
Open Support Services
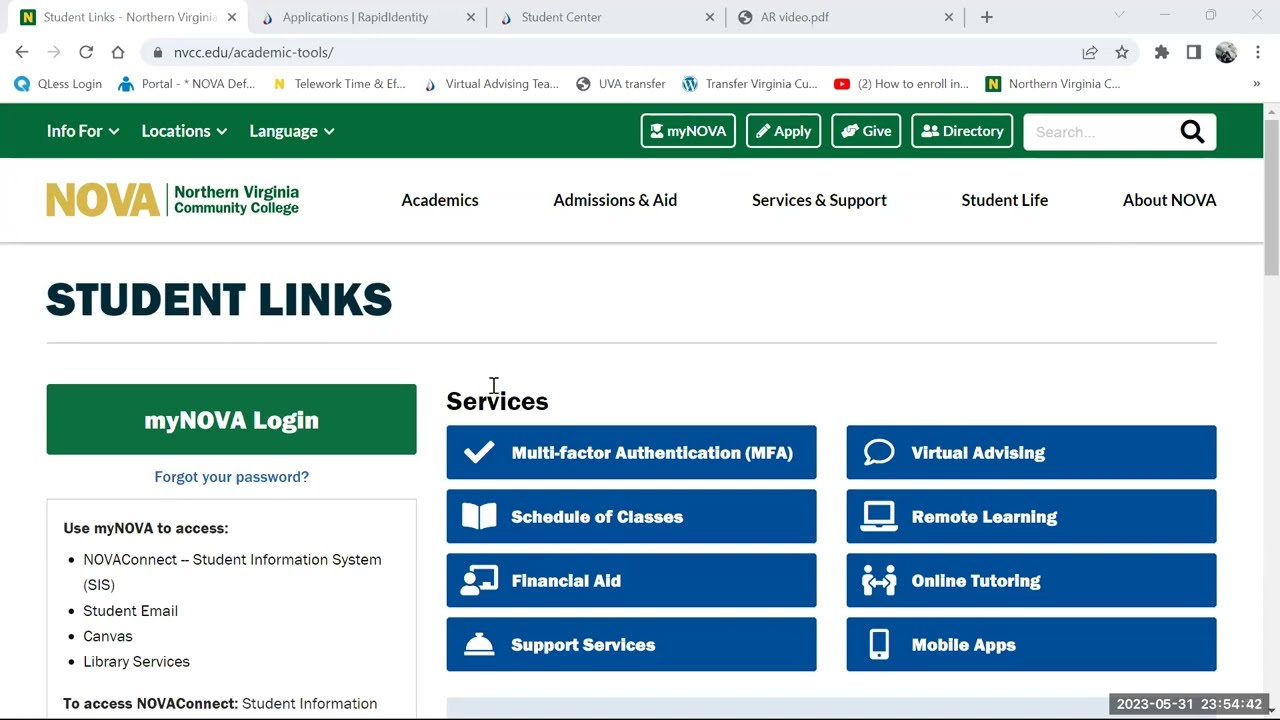pos(631,644)
